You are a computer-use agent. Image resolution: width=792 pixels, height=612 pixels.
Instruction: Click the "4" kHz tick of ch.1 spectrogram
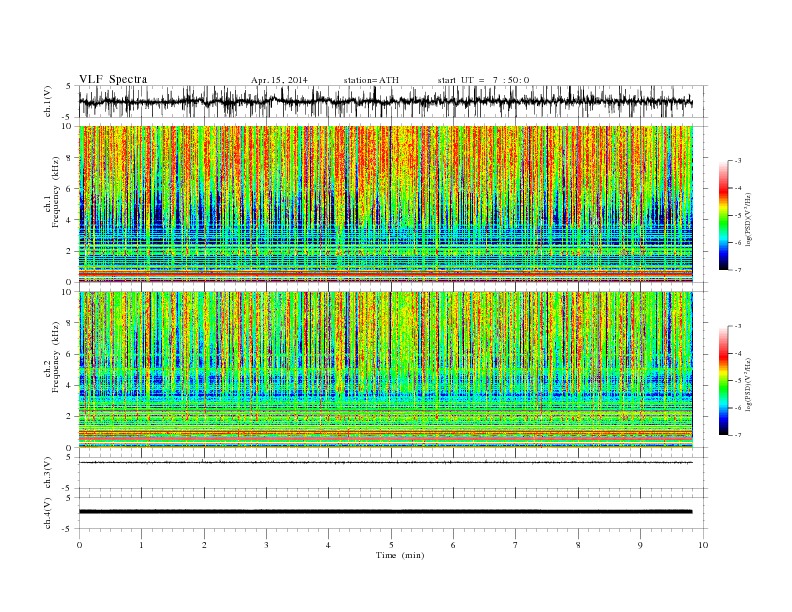70,220
